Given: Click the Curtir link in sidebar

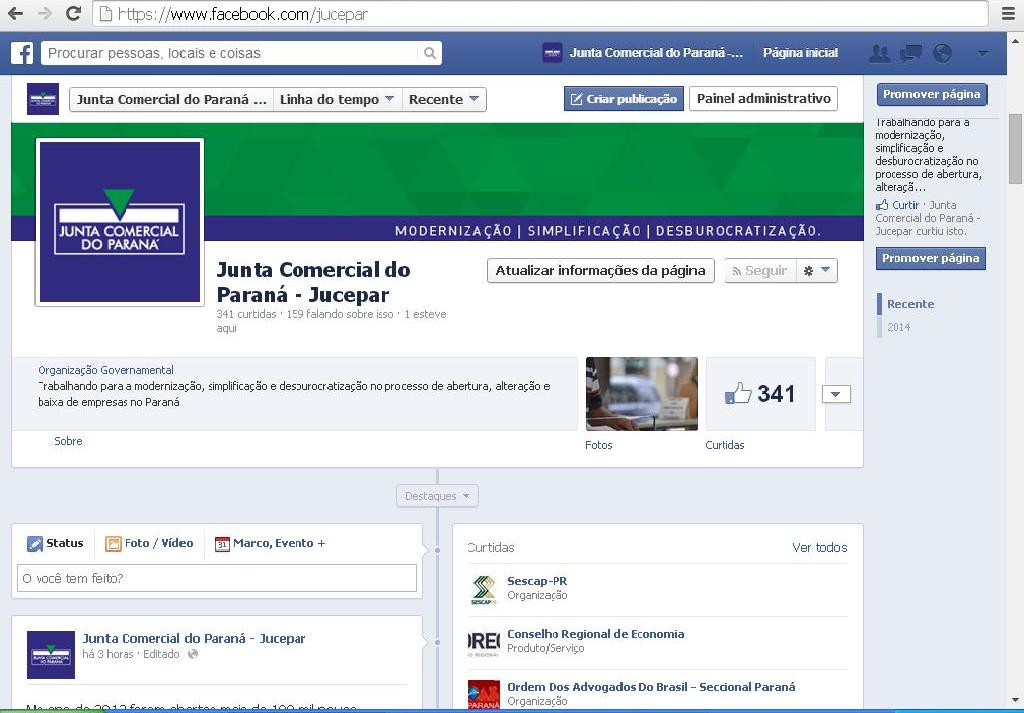Looking at the screenshot, I should [905, 205].
